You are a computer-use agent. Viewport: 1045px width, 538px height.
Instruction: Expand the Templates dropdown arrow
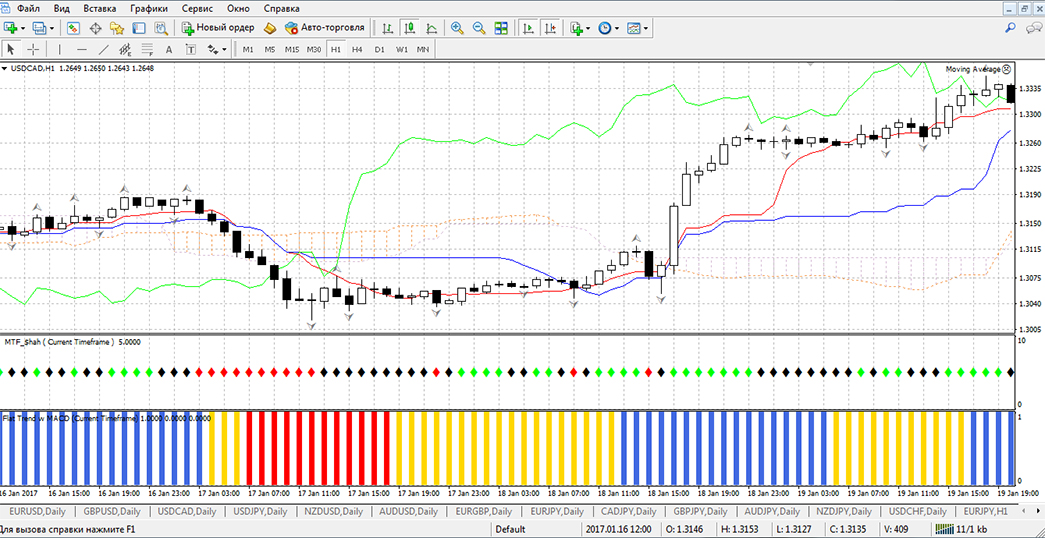(x=646, y=28)
